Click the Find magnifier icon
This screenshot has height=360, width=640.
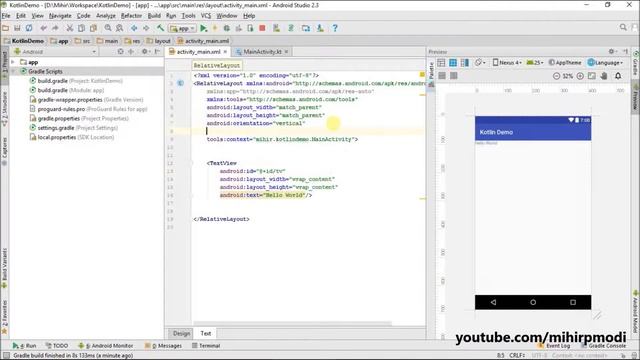pyautogui.click(x=108, y=28)
